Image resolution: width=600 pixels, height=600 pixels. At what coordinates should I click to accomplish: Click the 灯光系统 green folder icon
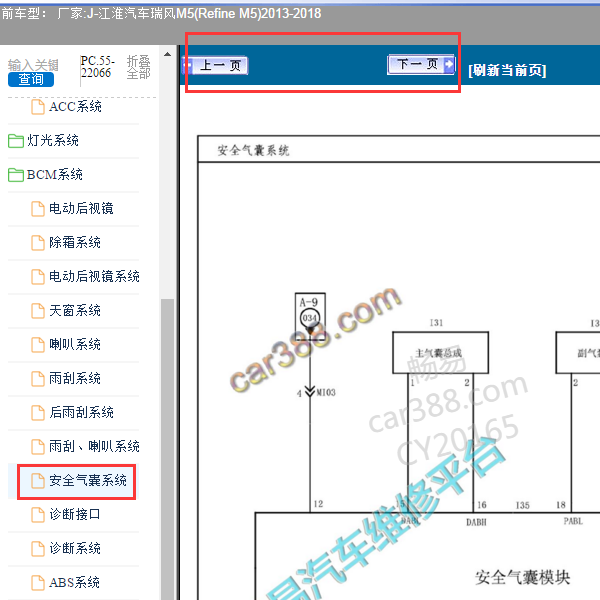[x=16, y=140]
